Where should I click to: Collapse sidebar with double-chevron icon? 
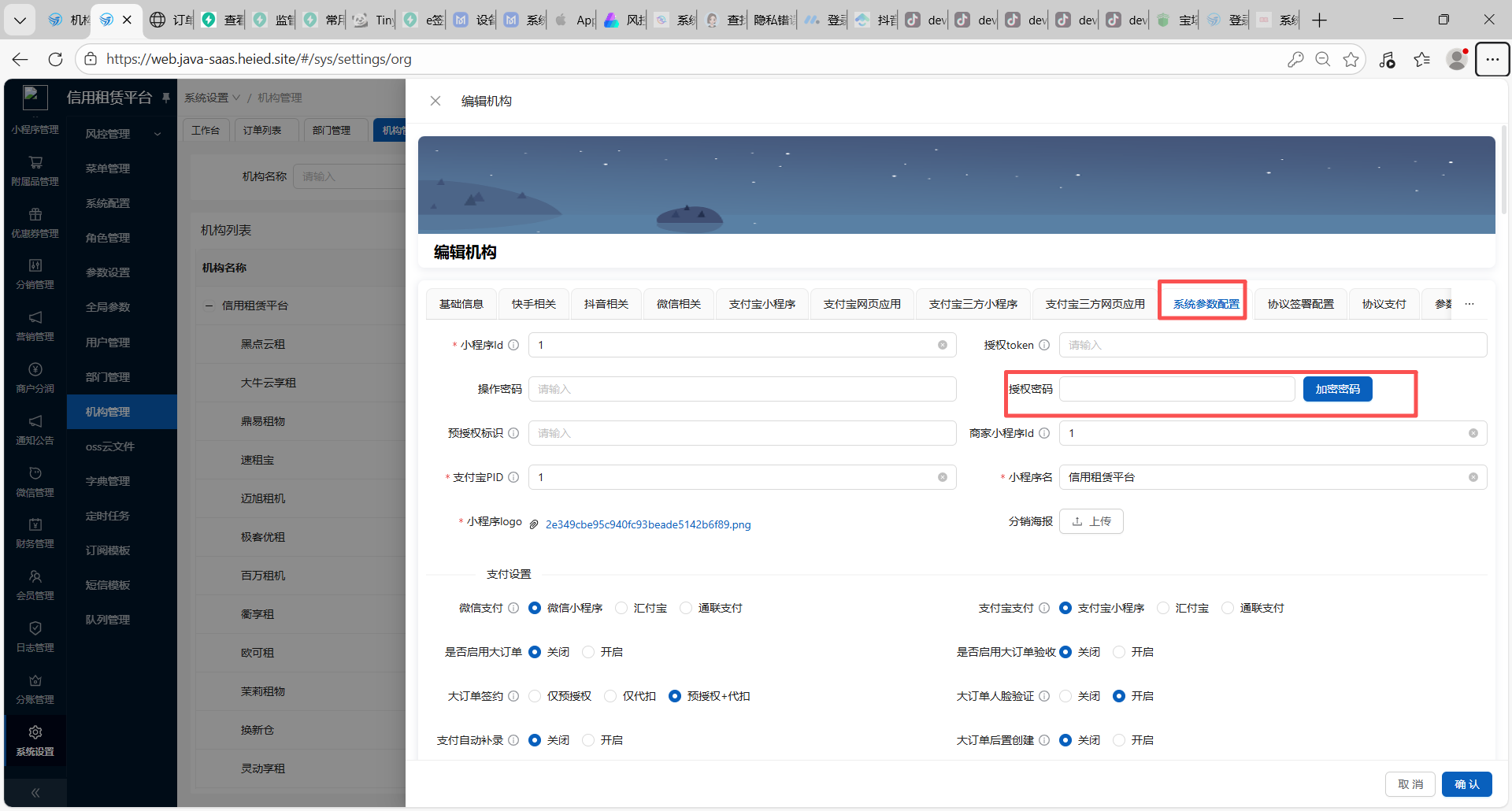[35, 793]
